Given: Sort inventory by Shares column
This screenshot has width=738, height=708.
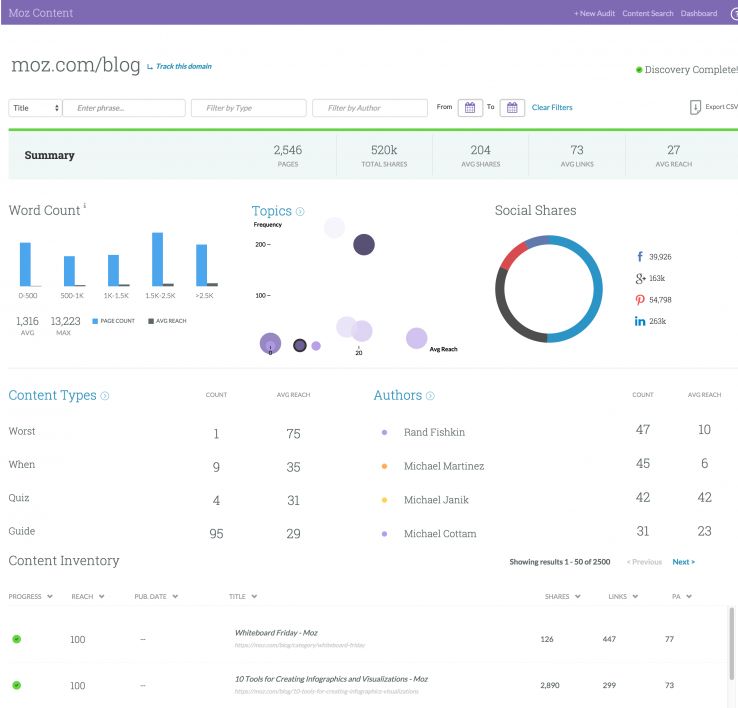Looking at the screenshot, I should click(x=562, y=597).
